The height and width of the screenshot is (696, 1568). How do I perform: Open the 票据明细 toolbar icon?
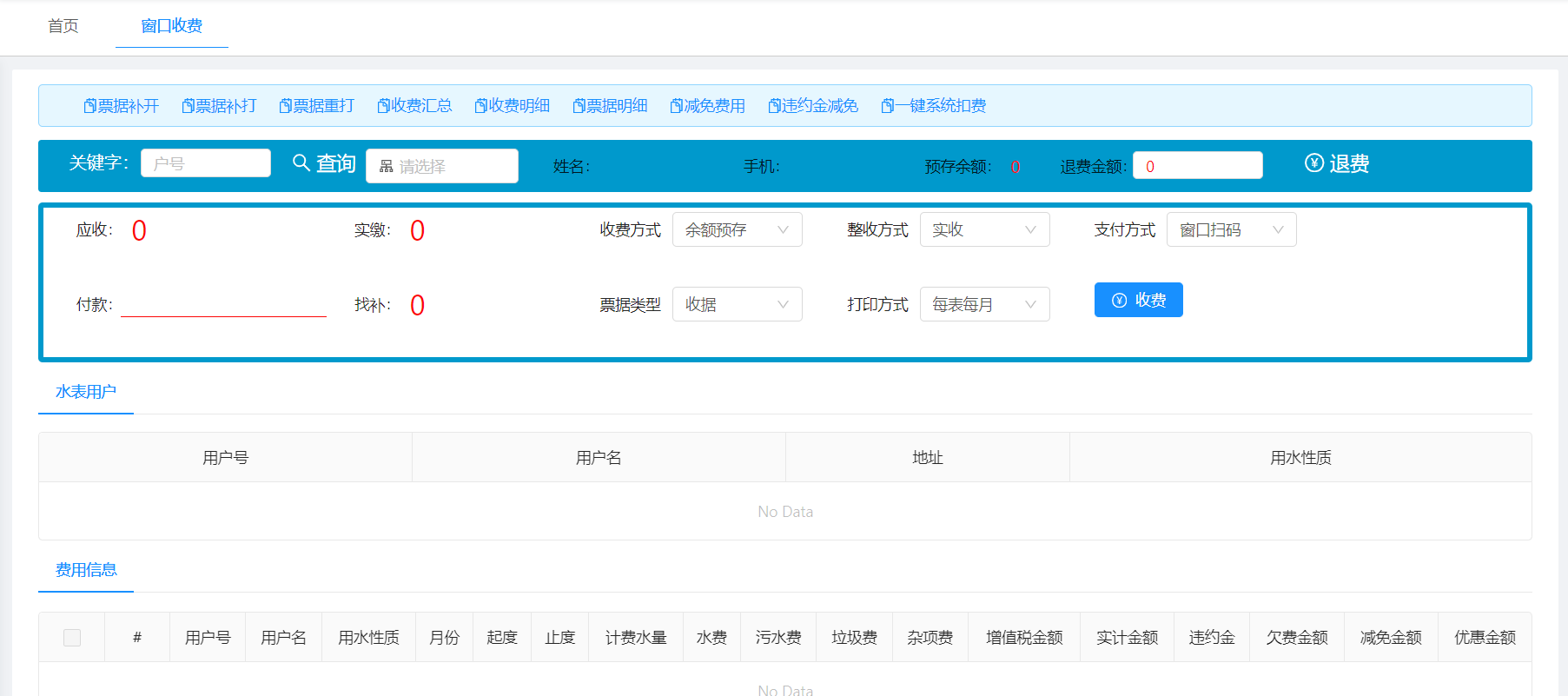pos(579,106)
